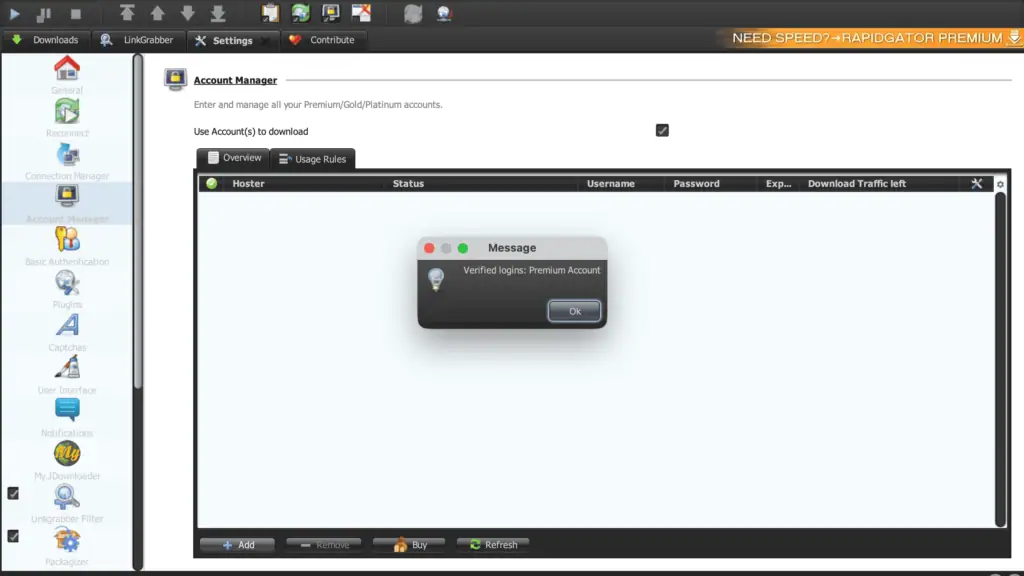
Task: Sort by Password column header
Action: (713, 184)
